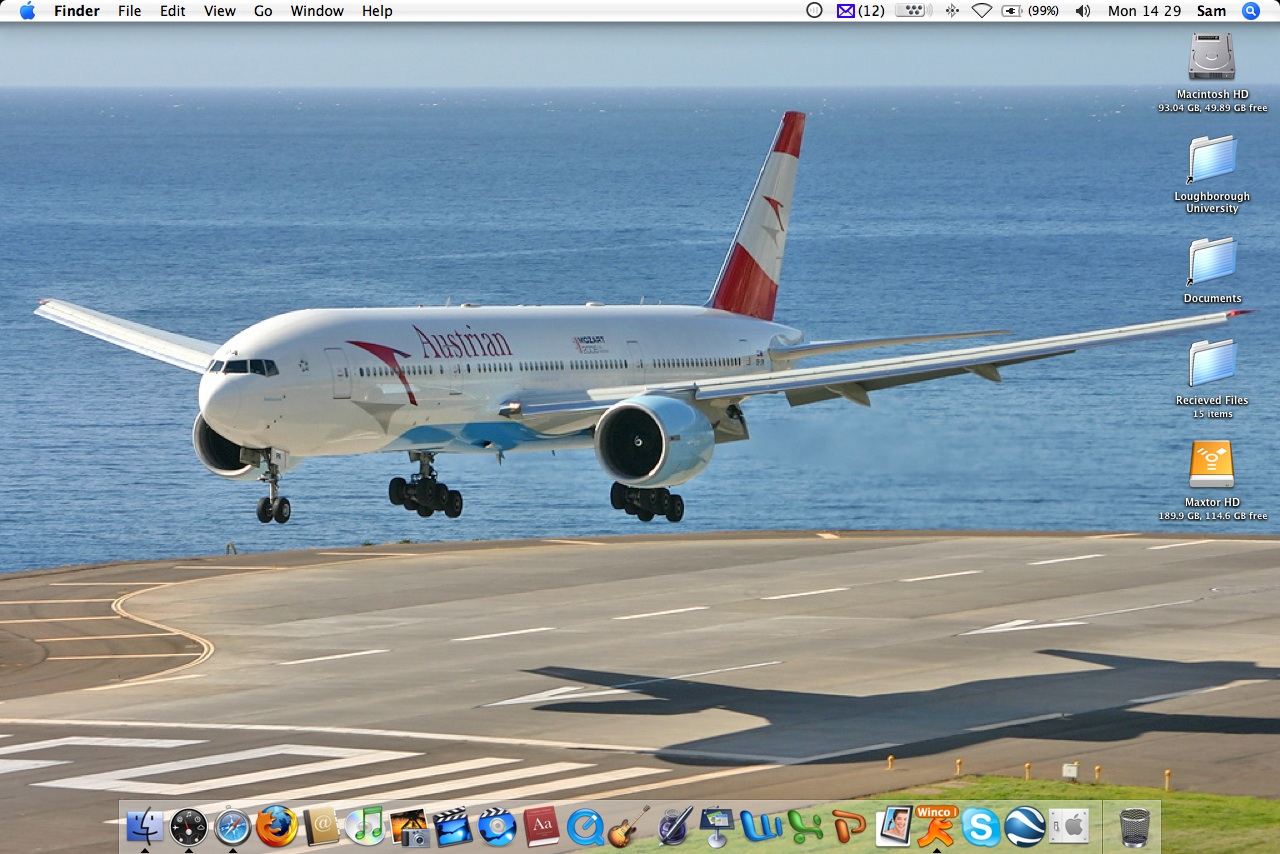Launch Dashboard from the dock
Image resolution: width=1280 pixels, height=854 pixels.
(x=189, y=827)
